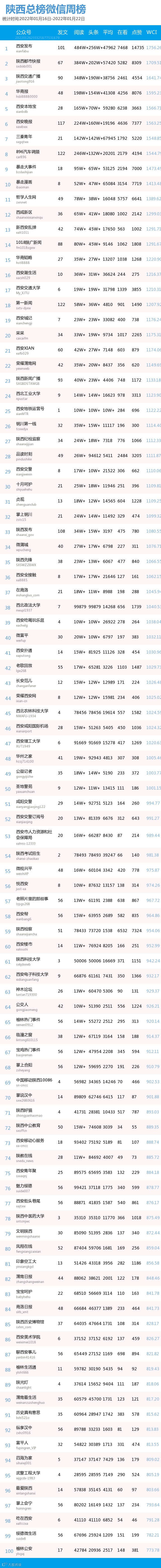This screenshot has height=1568, width=161.
Task: Select the 哲学人生网 account name
Action: (x=26, y=197)
